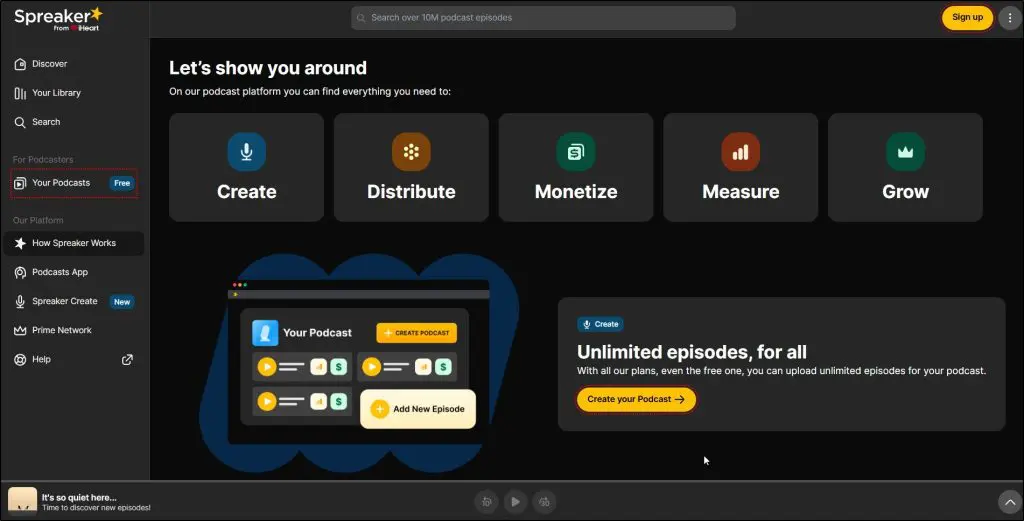Click the Create your Podcast button
Screen dimensions: 1024x521
[636, 400]
